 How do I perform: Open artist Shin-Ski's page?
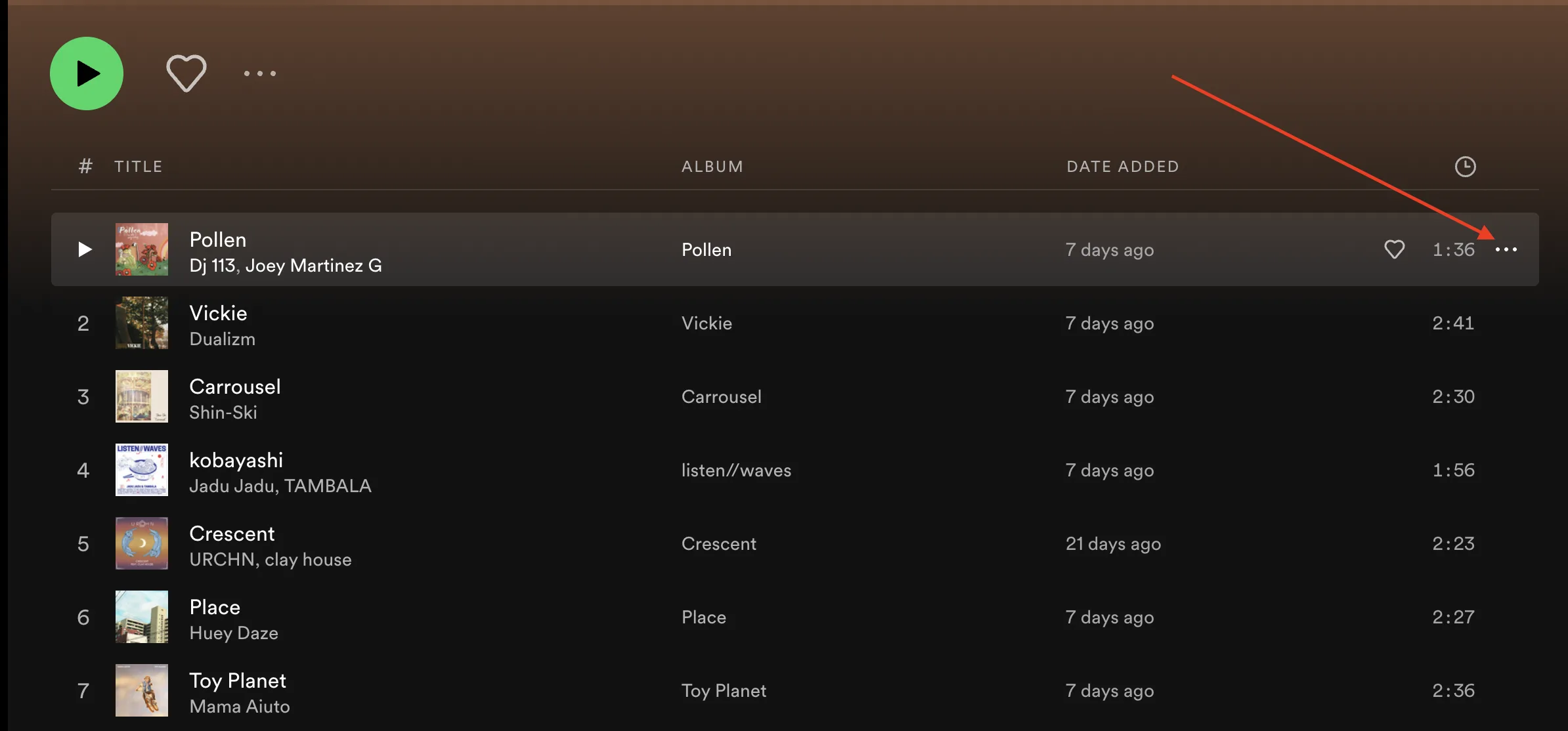(x=223, y=413)
